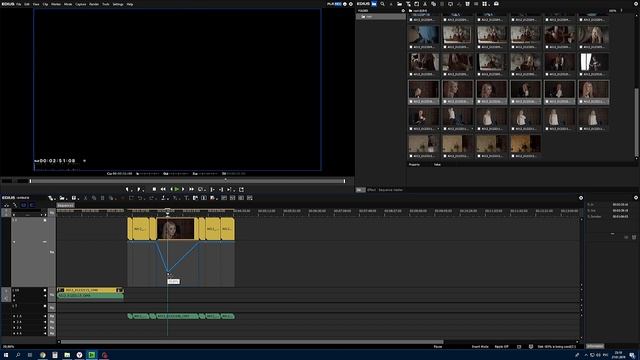Open the Settings menu
The width and height of the screenshot is (640, 360).
tap(118, 4)
